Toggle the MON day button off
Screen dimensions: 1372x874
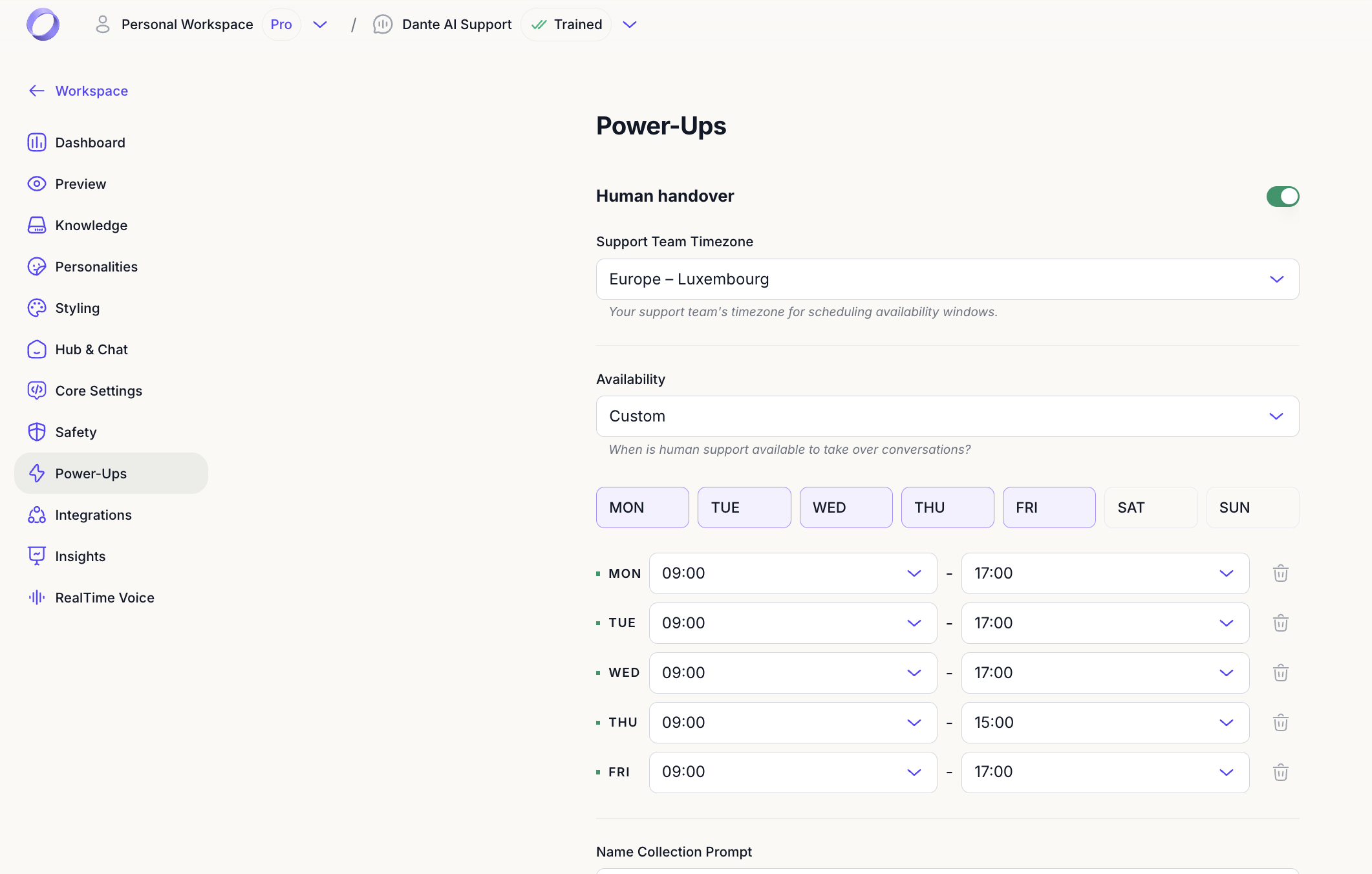pyautogui.click(x=643, y=507)
